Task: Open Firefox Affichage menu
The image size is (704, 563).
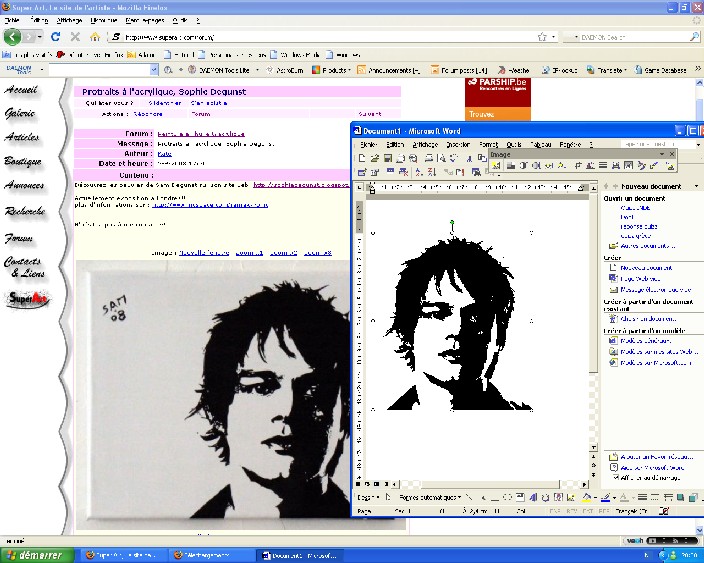Action: 69,20
